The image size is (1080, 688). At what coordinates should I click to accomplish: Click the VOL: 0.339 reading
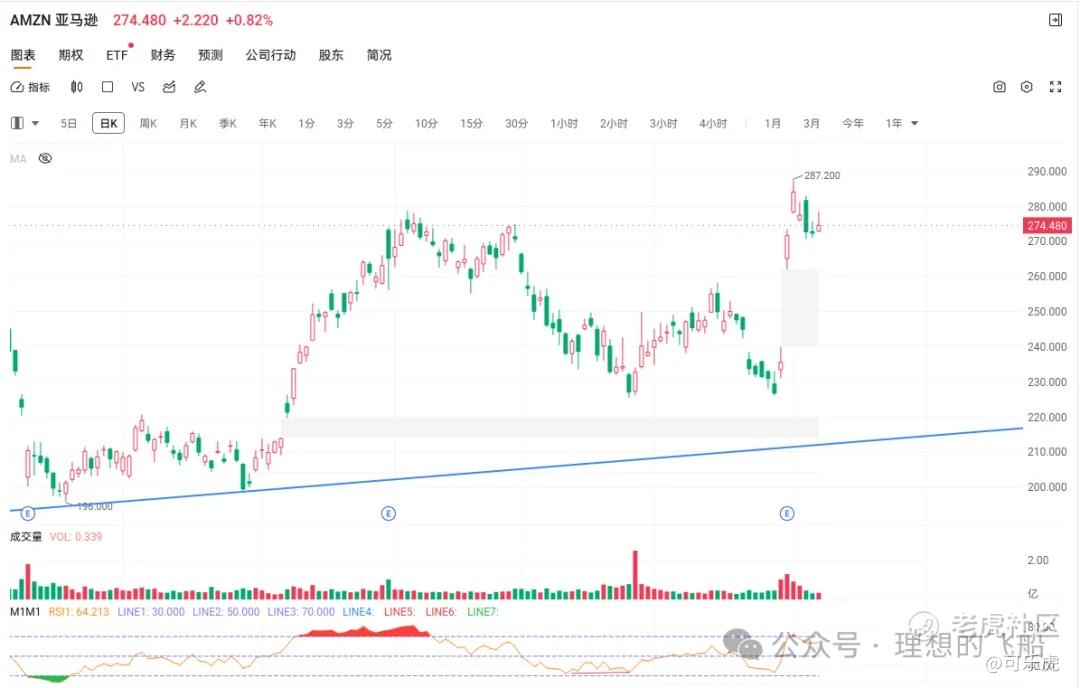pyautogui.click(x=76, y=536)
